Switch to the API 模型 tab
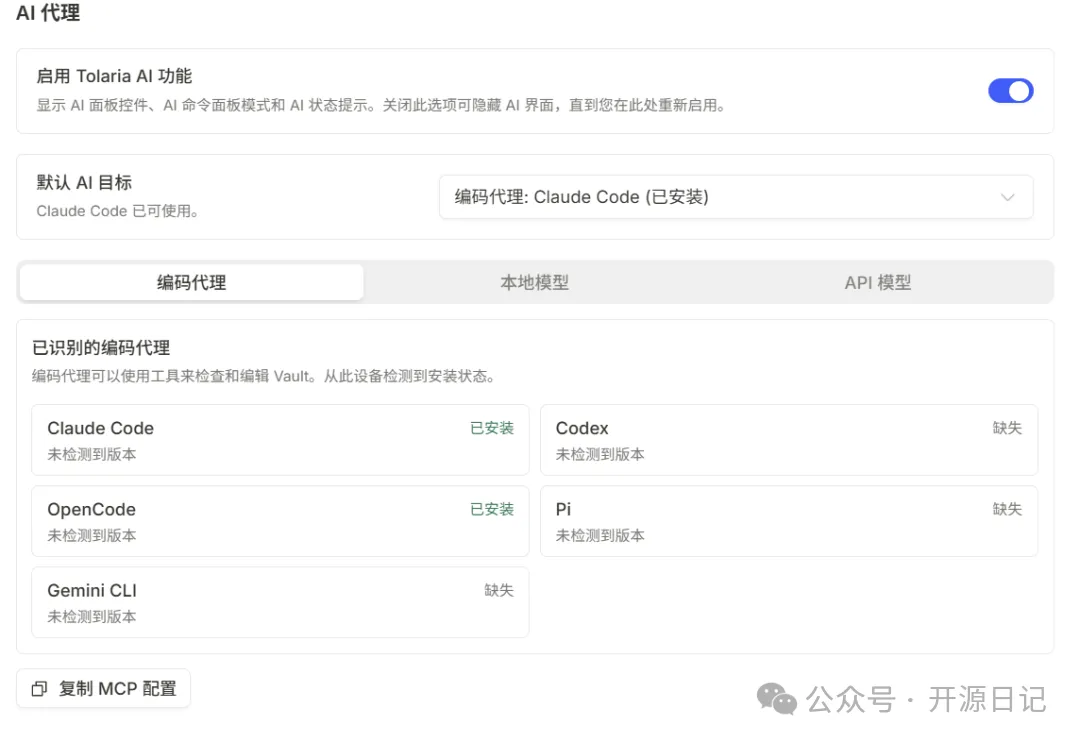The height and width of the screenshot is (742, 1080). 878,282
